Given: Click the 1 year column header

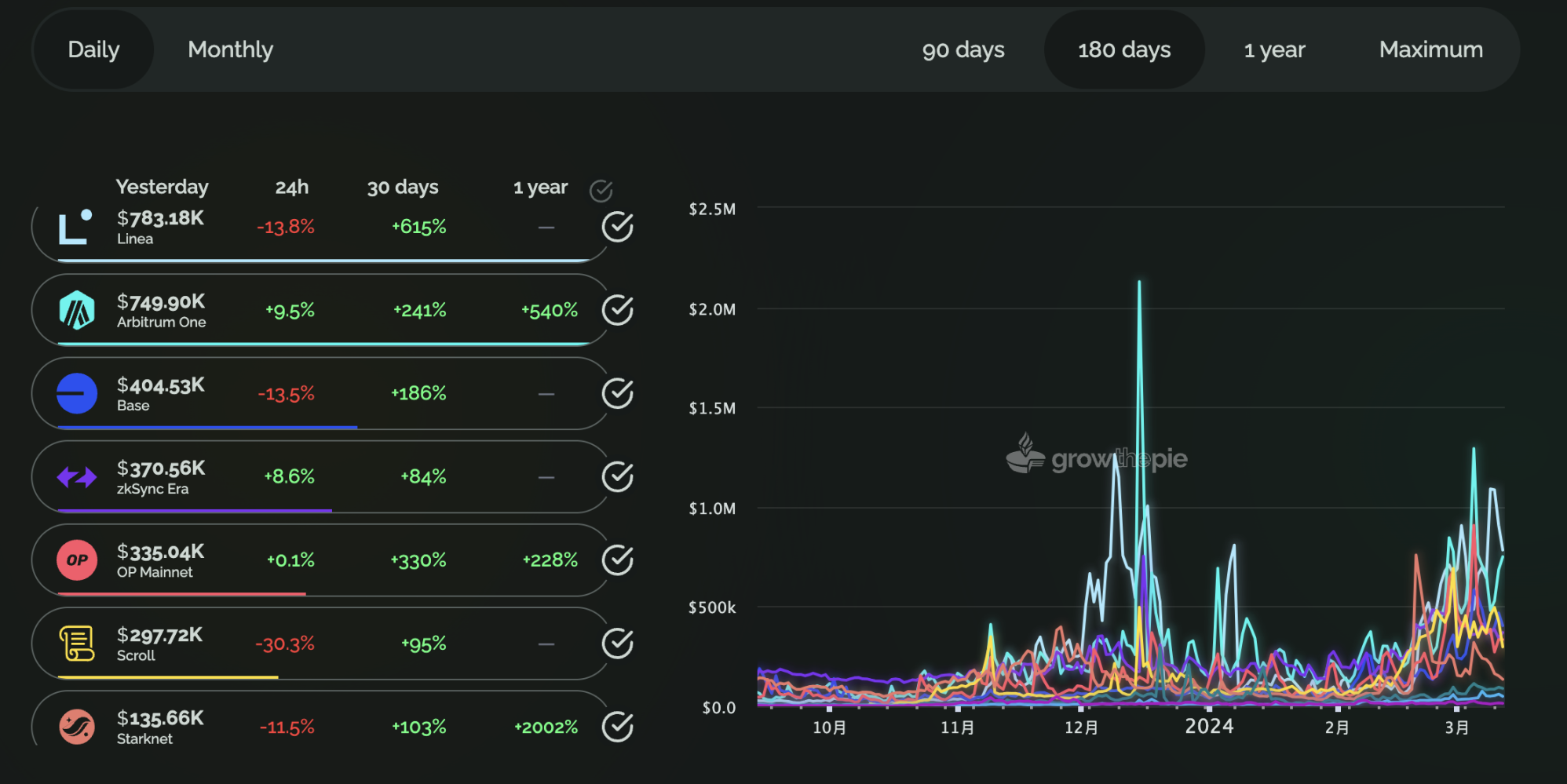Looking at the screenshot, I should [540, 188].
